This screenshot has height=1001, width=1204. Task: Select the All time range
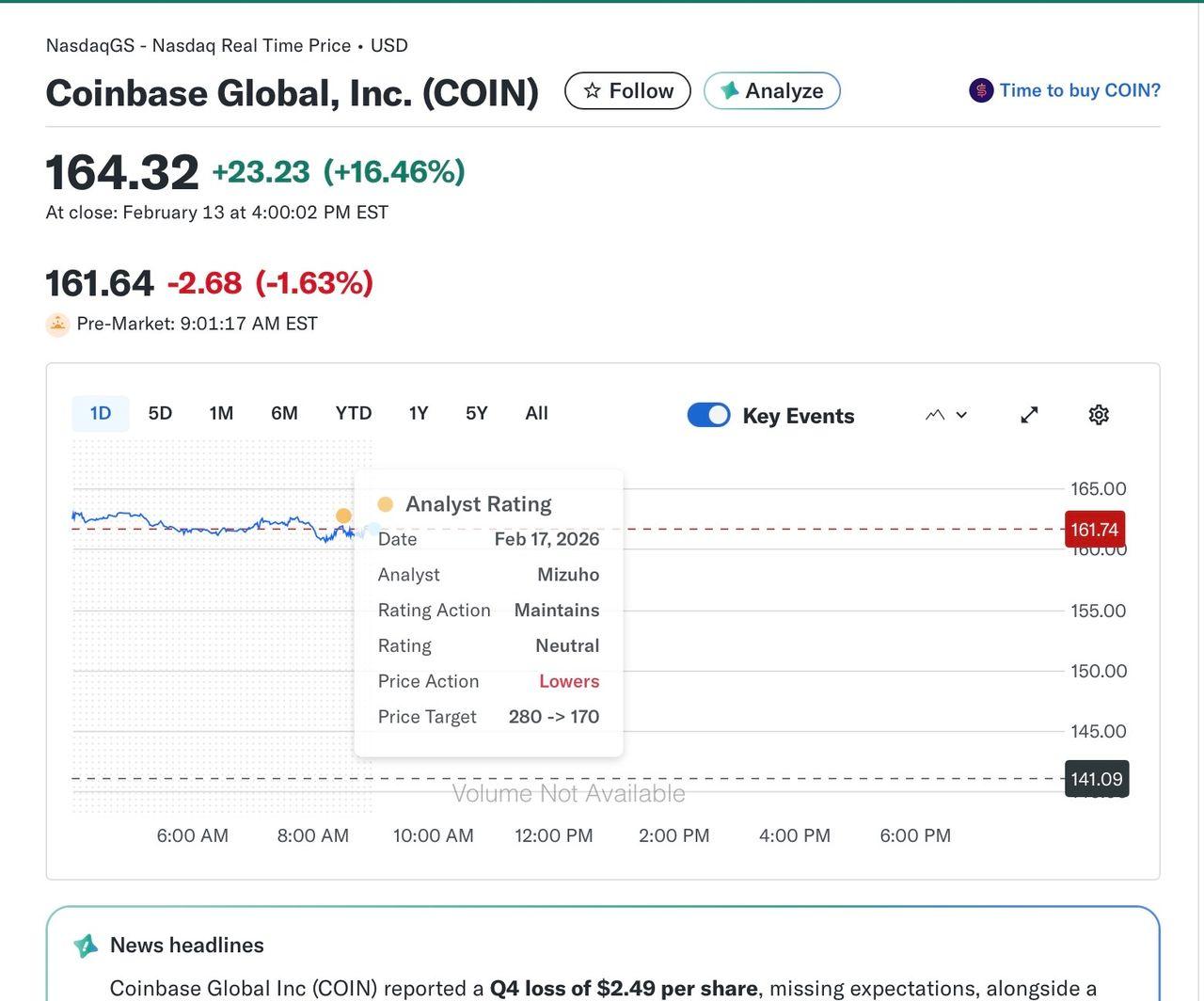coord(536,413)
